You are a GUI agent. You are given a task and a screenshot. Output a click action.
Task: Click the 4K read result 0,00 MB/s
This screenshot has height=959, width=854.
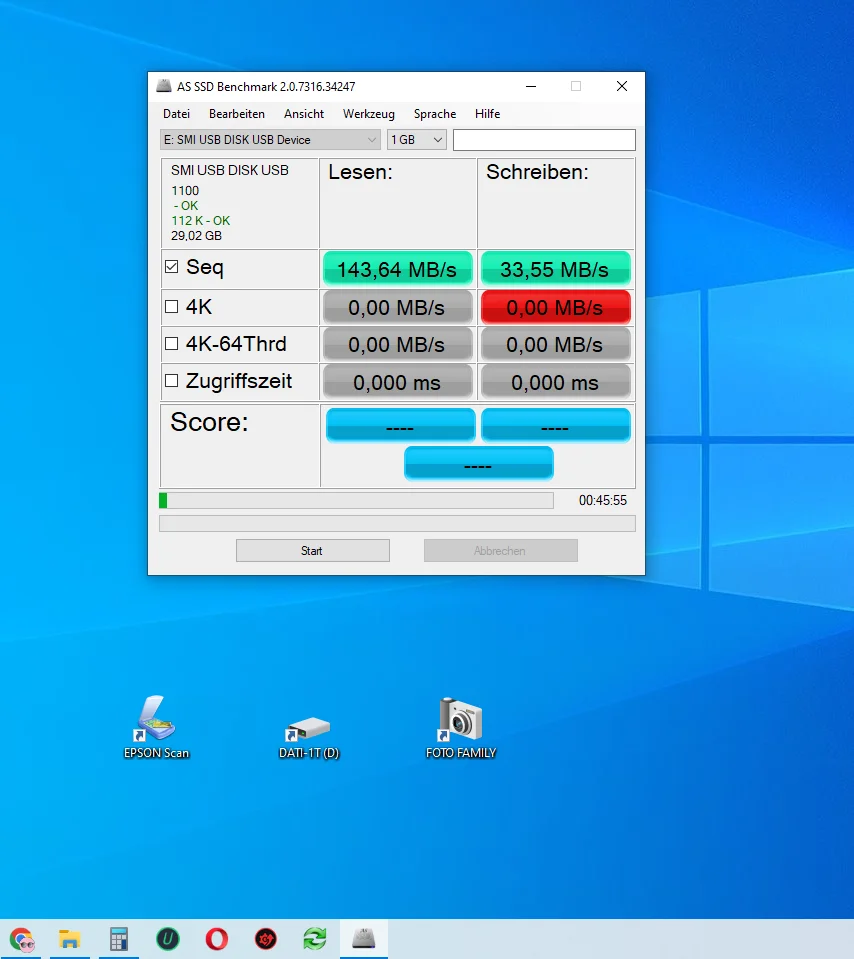398,307
